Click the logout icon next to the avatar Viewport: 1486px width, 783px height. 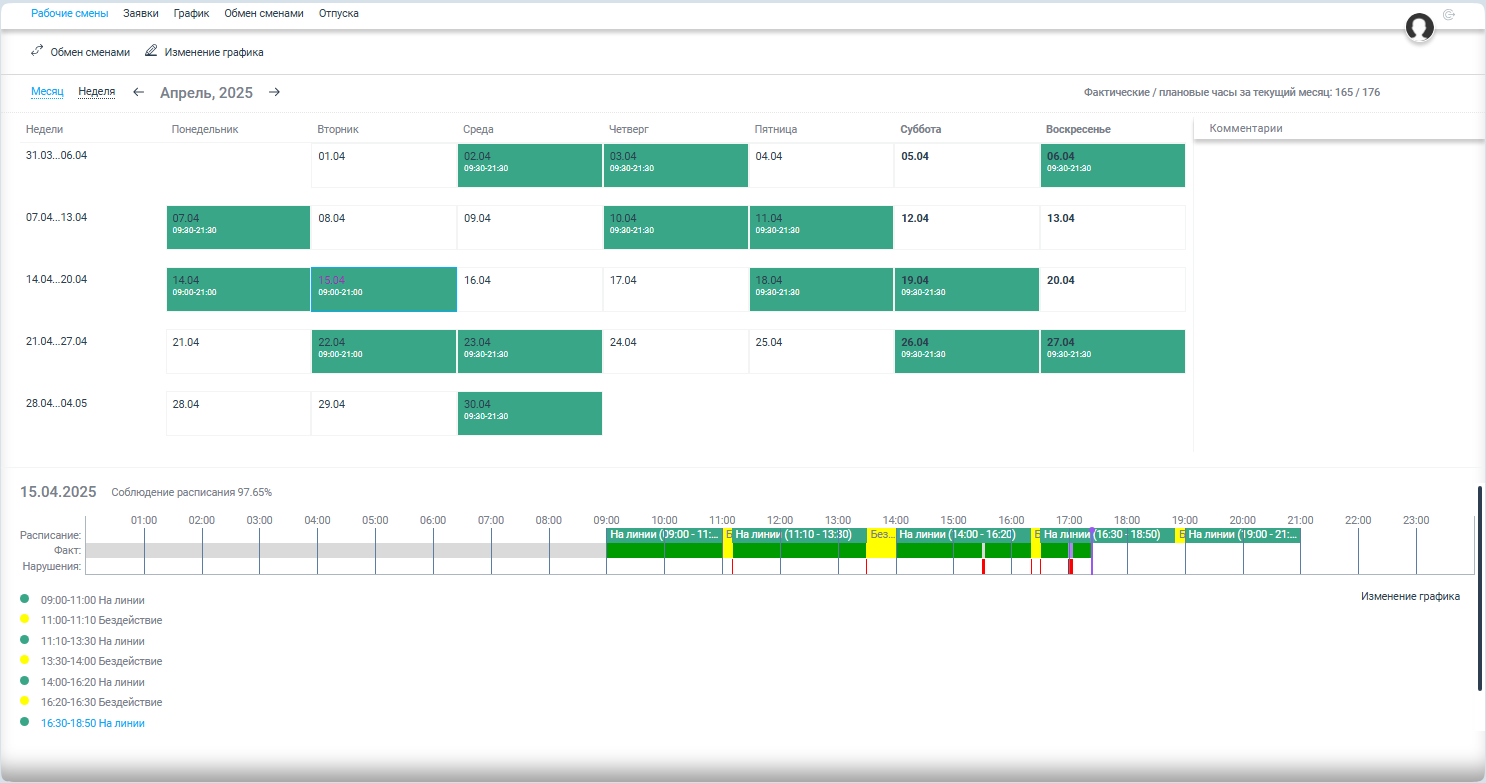pyautogui.click(x=1449, y=14)
